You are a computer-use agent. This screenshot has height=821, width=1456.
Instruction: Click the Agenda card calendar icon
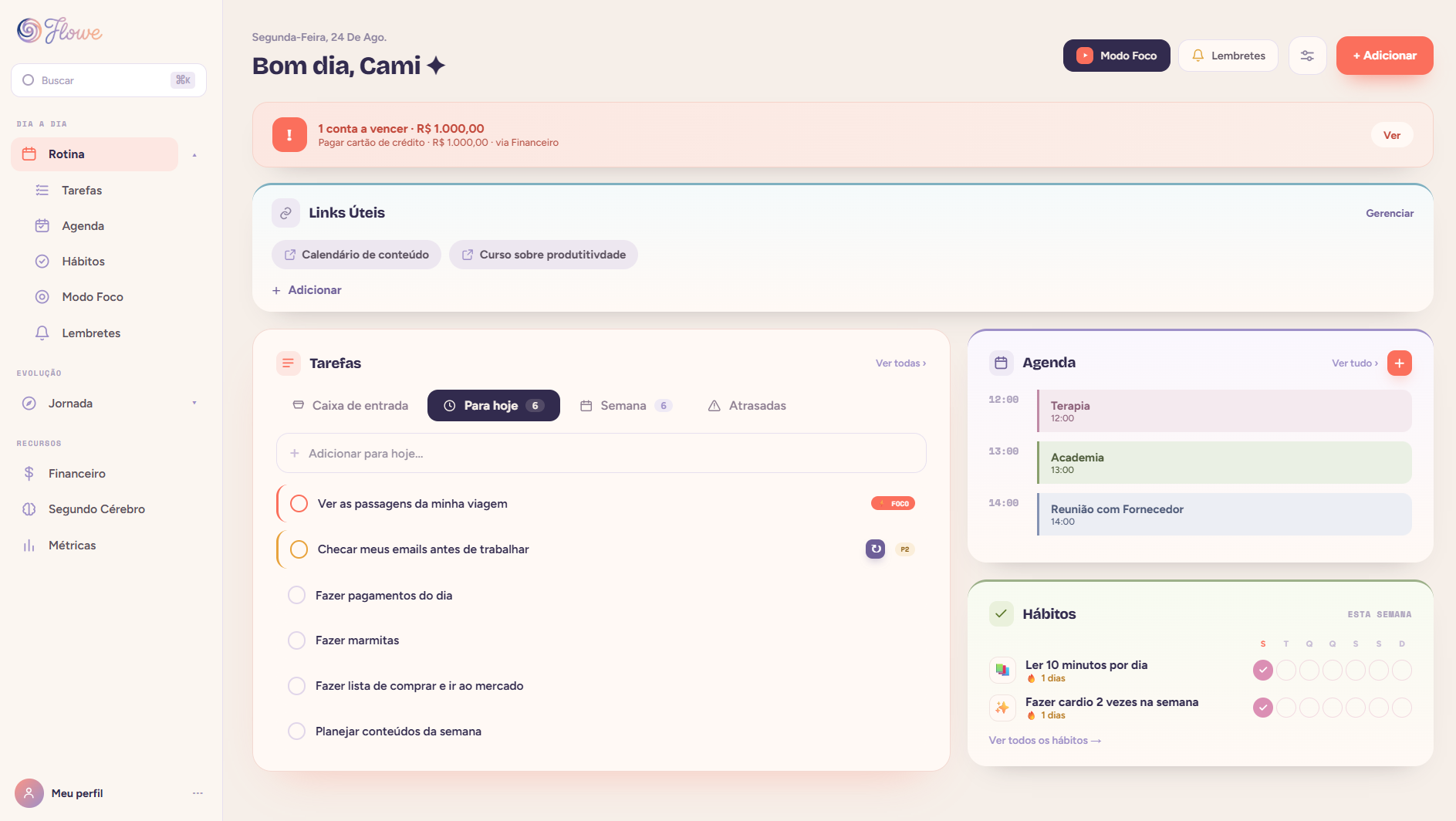coord(1001,363)
